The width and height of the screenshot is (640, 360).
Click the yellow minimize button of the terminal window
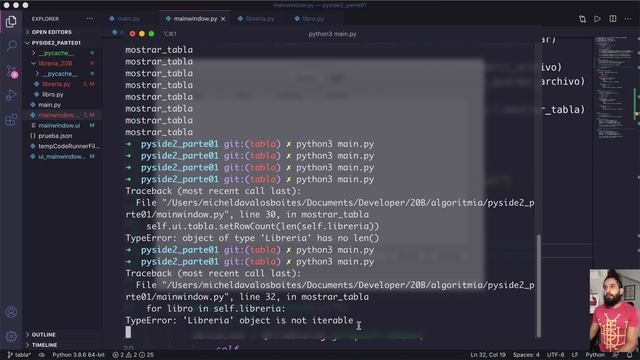[x=142, y=34]
